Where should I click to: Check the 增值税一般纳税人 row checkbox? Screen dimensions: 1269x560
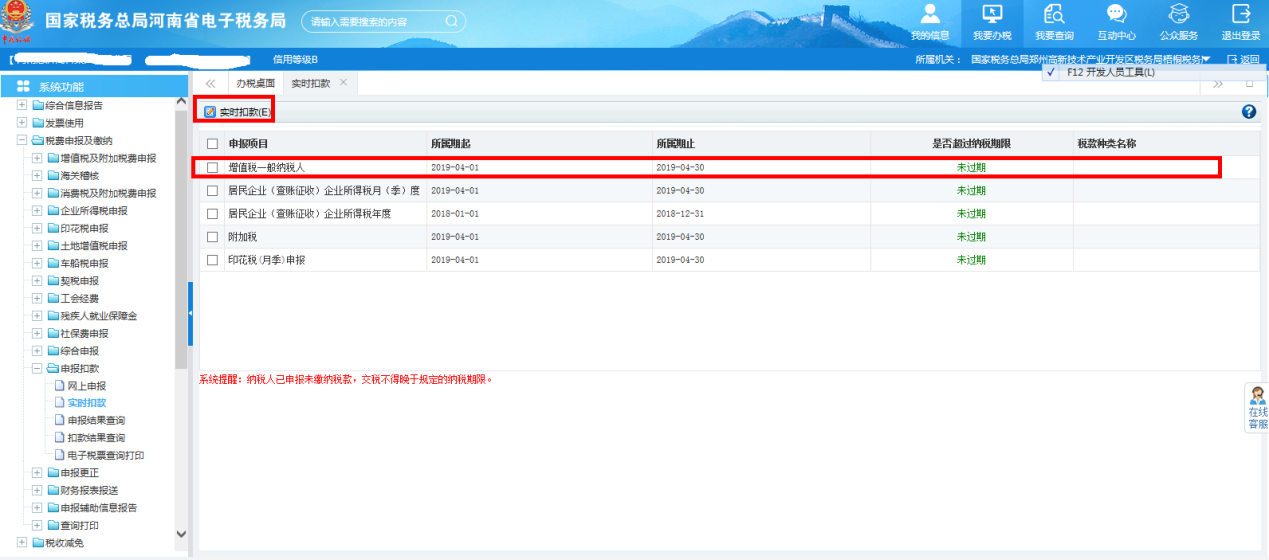[x=212, y=168]
